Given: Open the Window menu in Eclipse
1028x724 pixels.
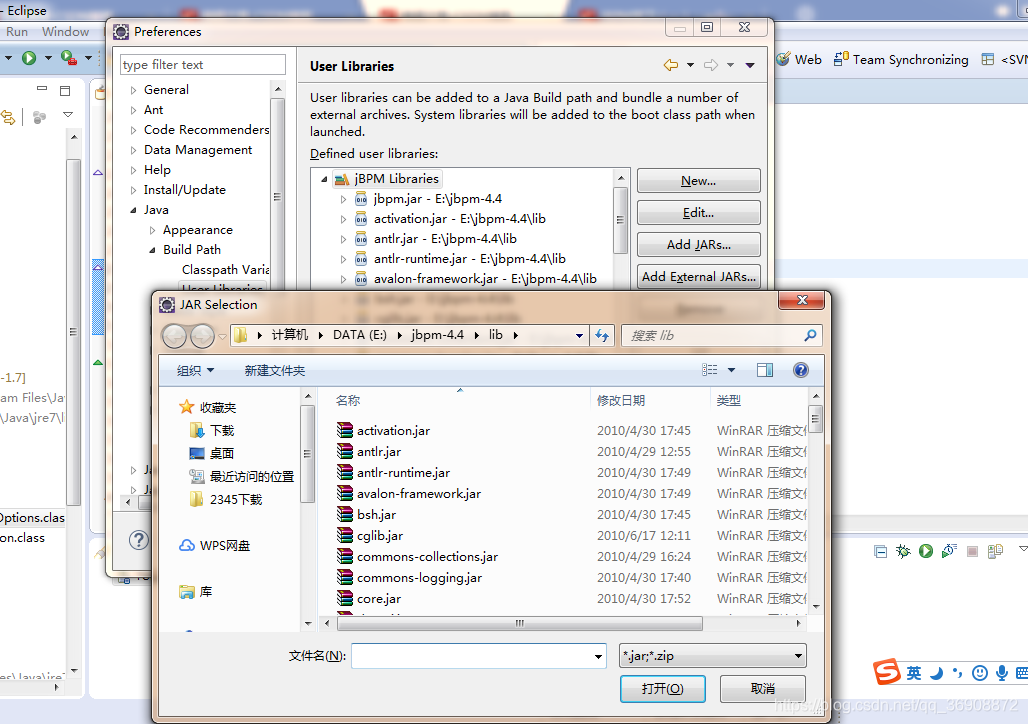Looking at the screenshot, I should (x=66, y=31).
